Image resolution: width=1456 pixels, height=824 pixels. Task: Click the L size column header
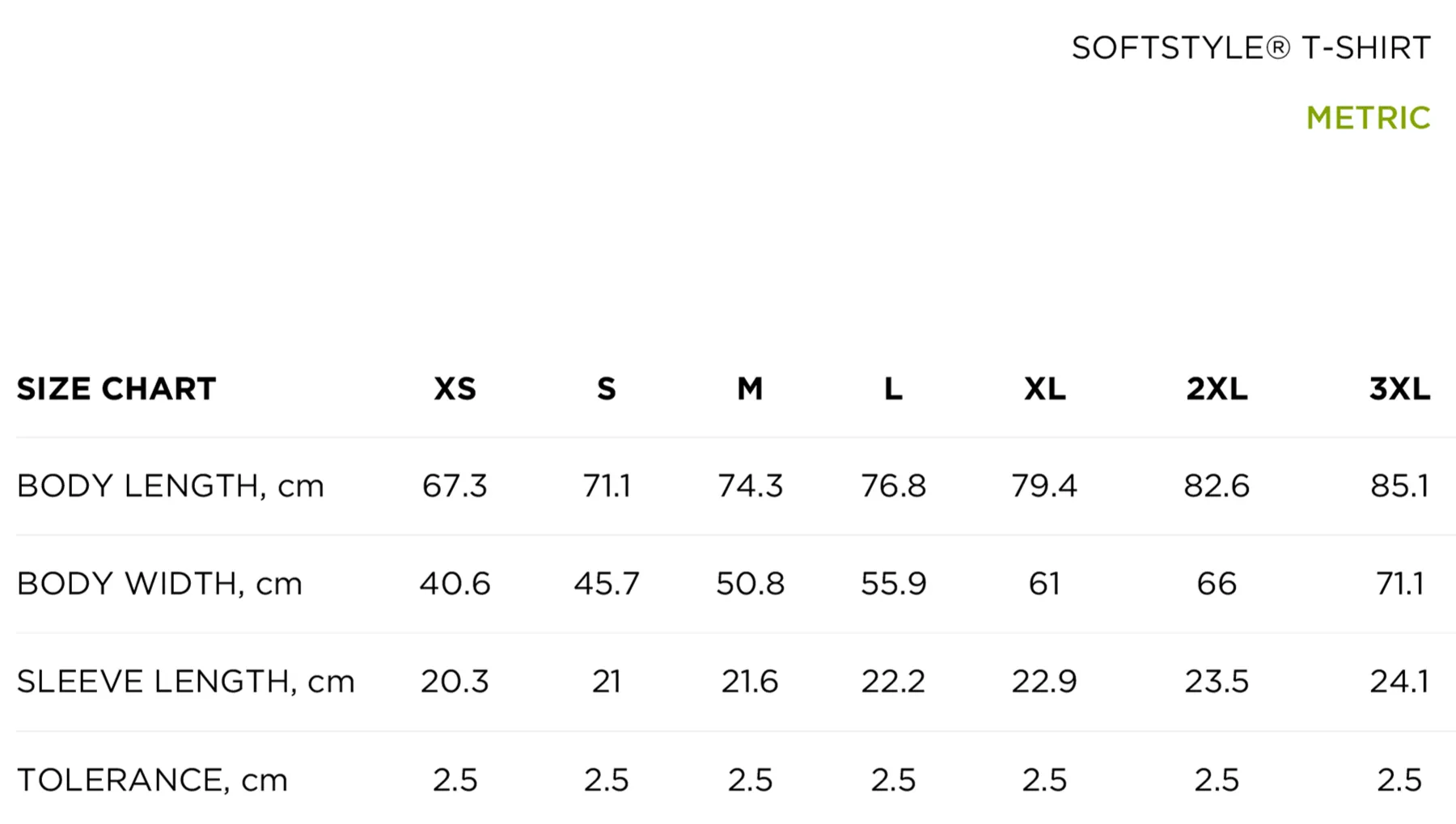893,389
